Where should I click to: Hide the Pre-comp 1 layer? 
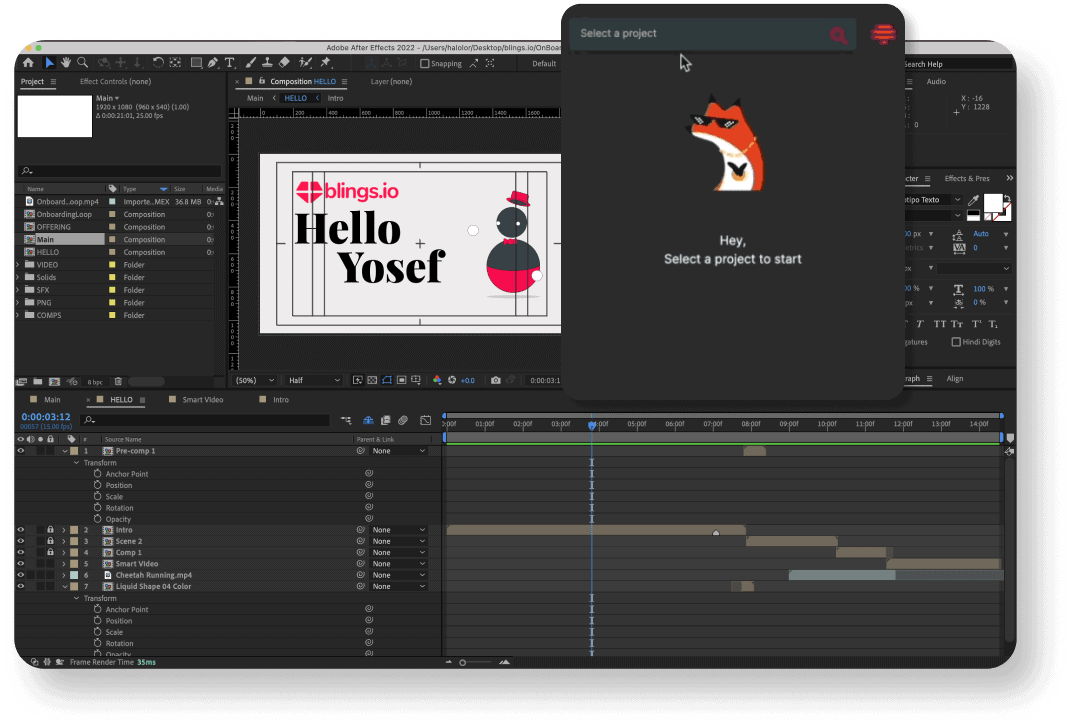point(20,451)
